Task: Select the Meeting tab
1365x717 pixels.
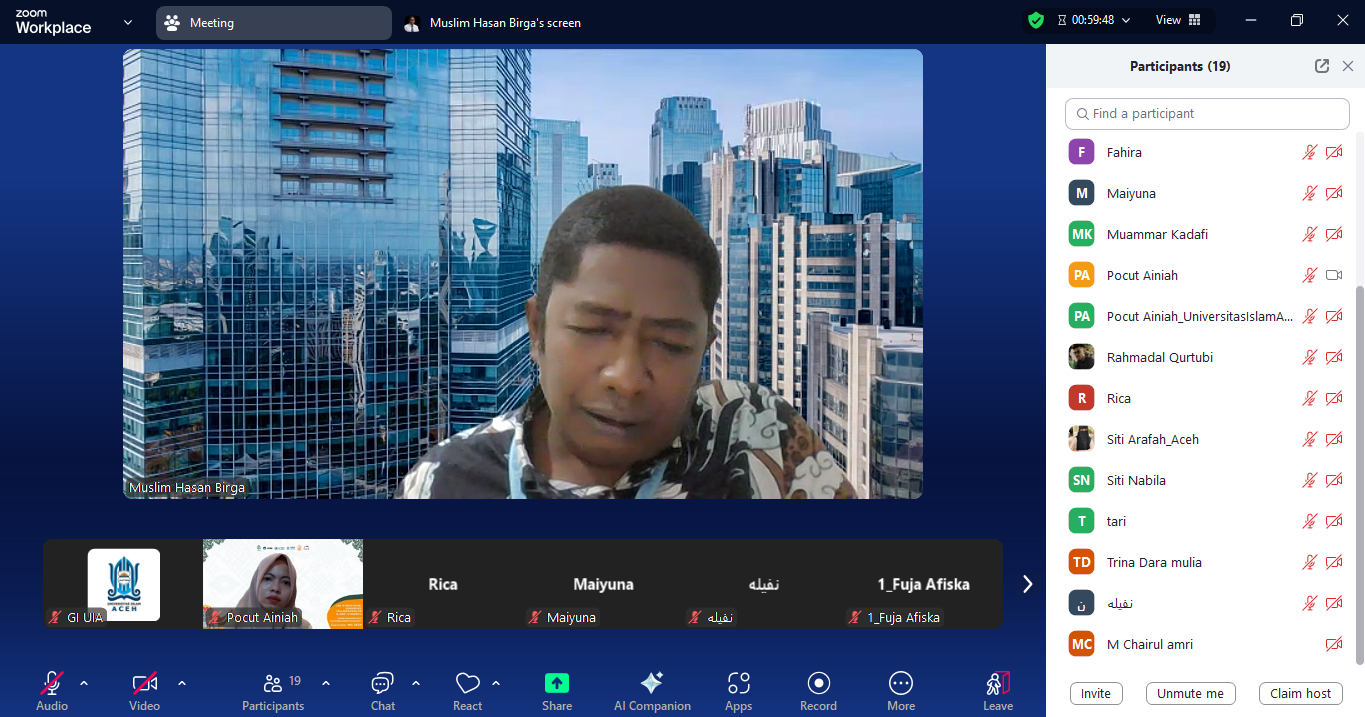Action: (x=273, y=23)
